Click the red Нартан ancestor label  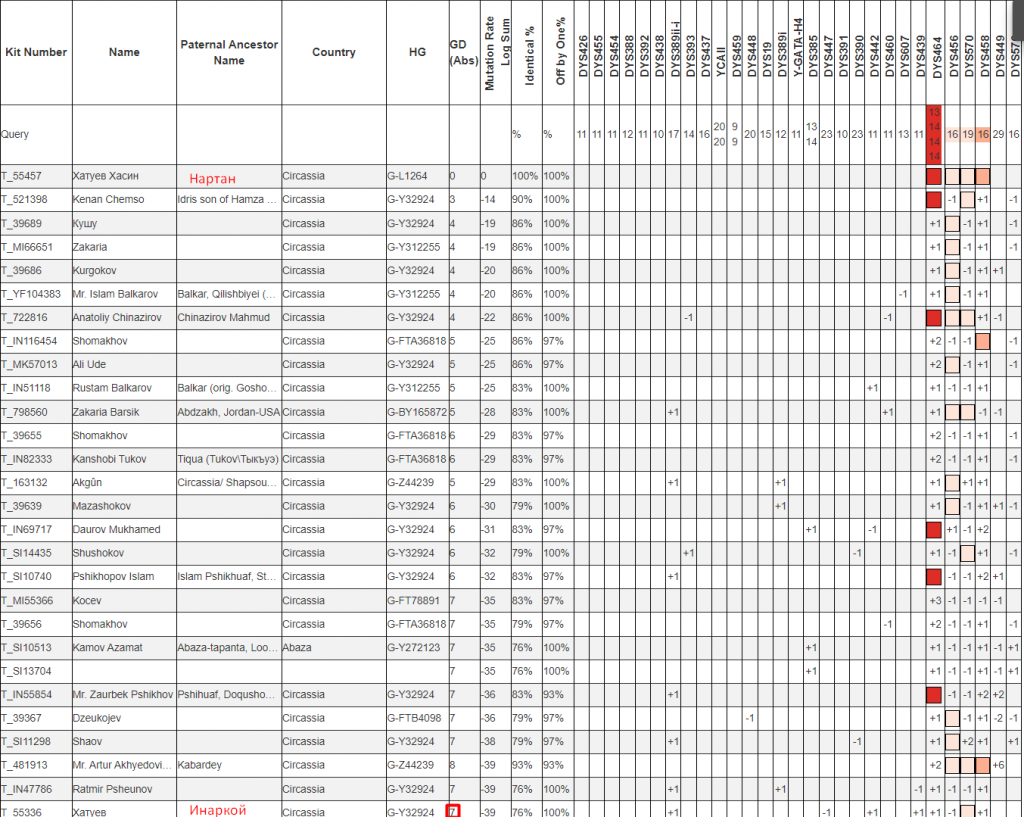click(213, 178)
